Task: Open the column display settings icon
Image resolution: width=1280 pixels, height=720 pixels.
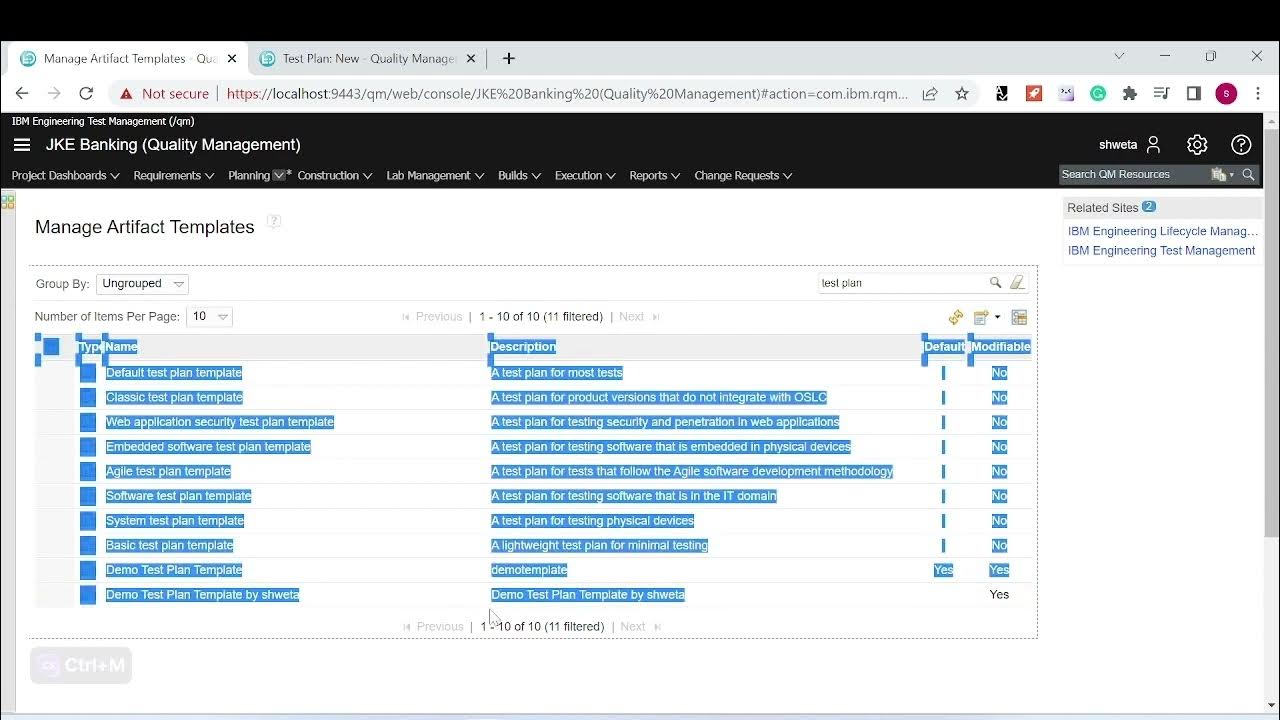Action: pos(1019,317)
